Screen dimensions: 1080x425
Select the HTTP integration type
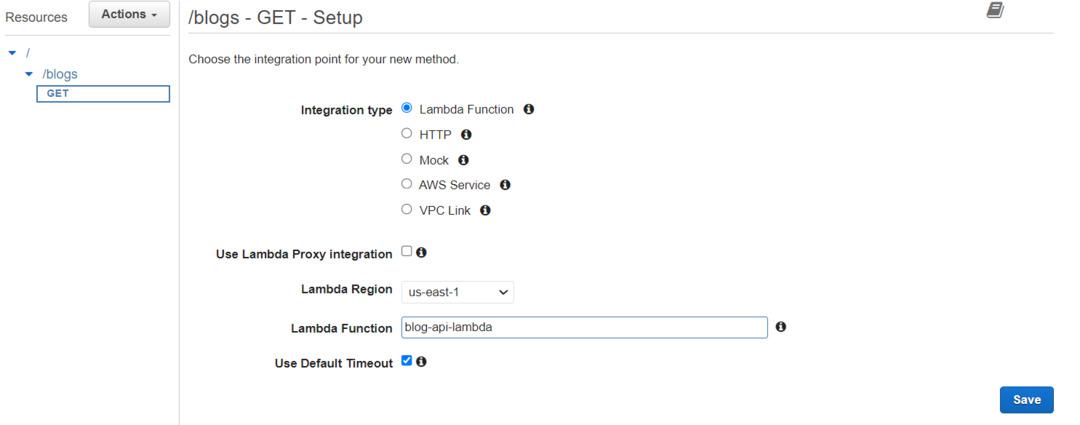click(407, 133)
